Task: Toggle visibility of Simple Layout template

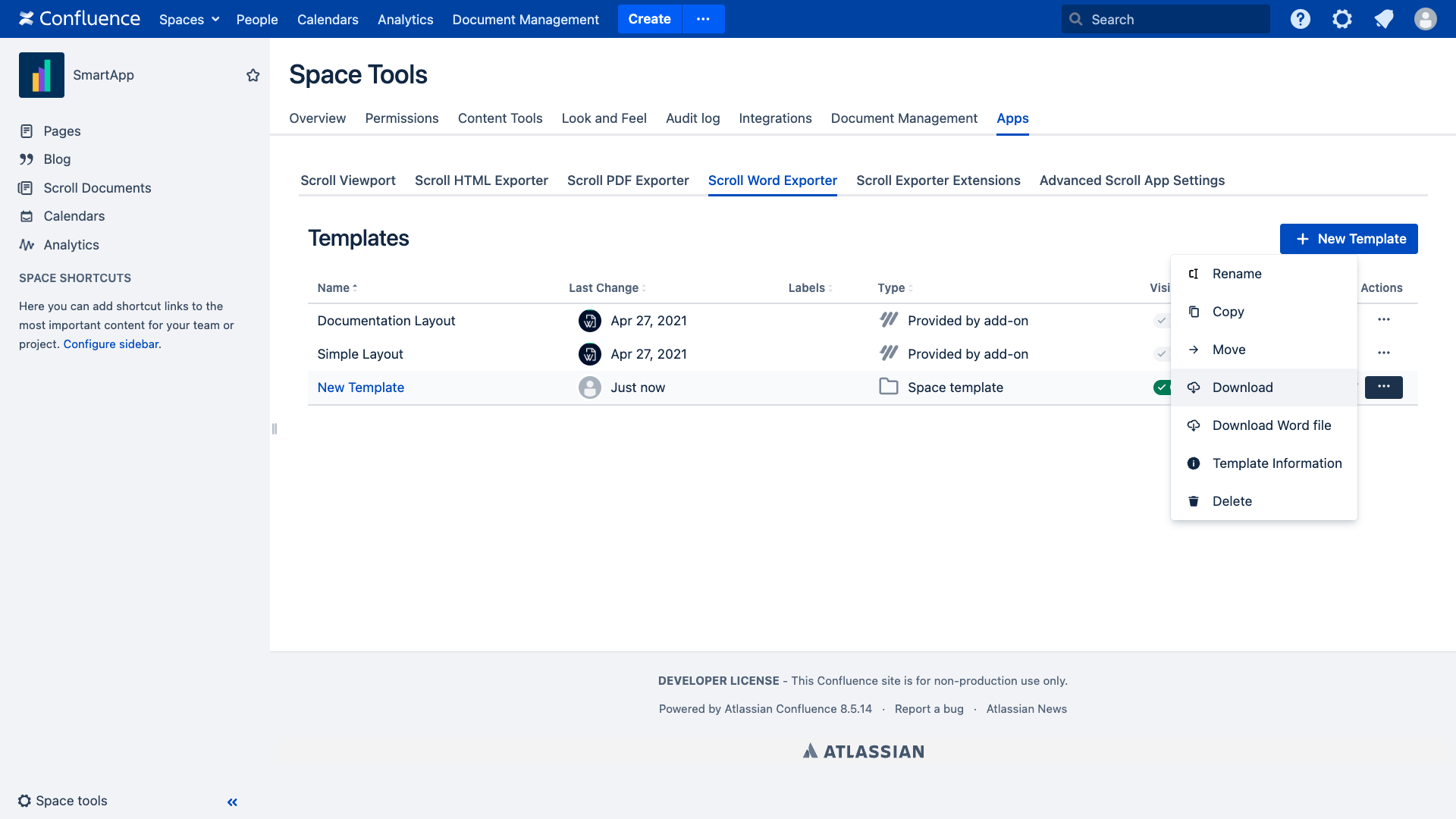Action: point(1162,354)
